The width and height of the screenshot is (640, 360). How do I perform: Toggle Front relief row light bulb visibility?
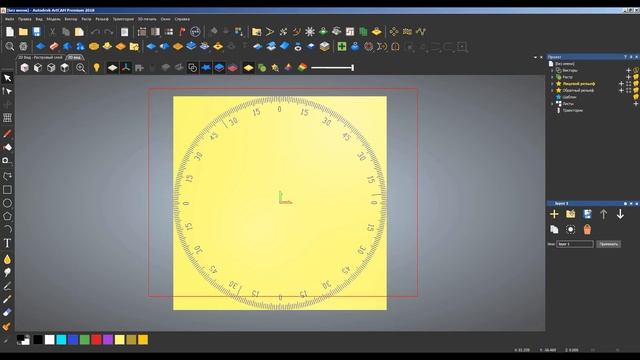[x=636, y=84]
